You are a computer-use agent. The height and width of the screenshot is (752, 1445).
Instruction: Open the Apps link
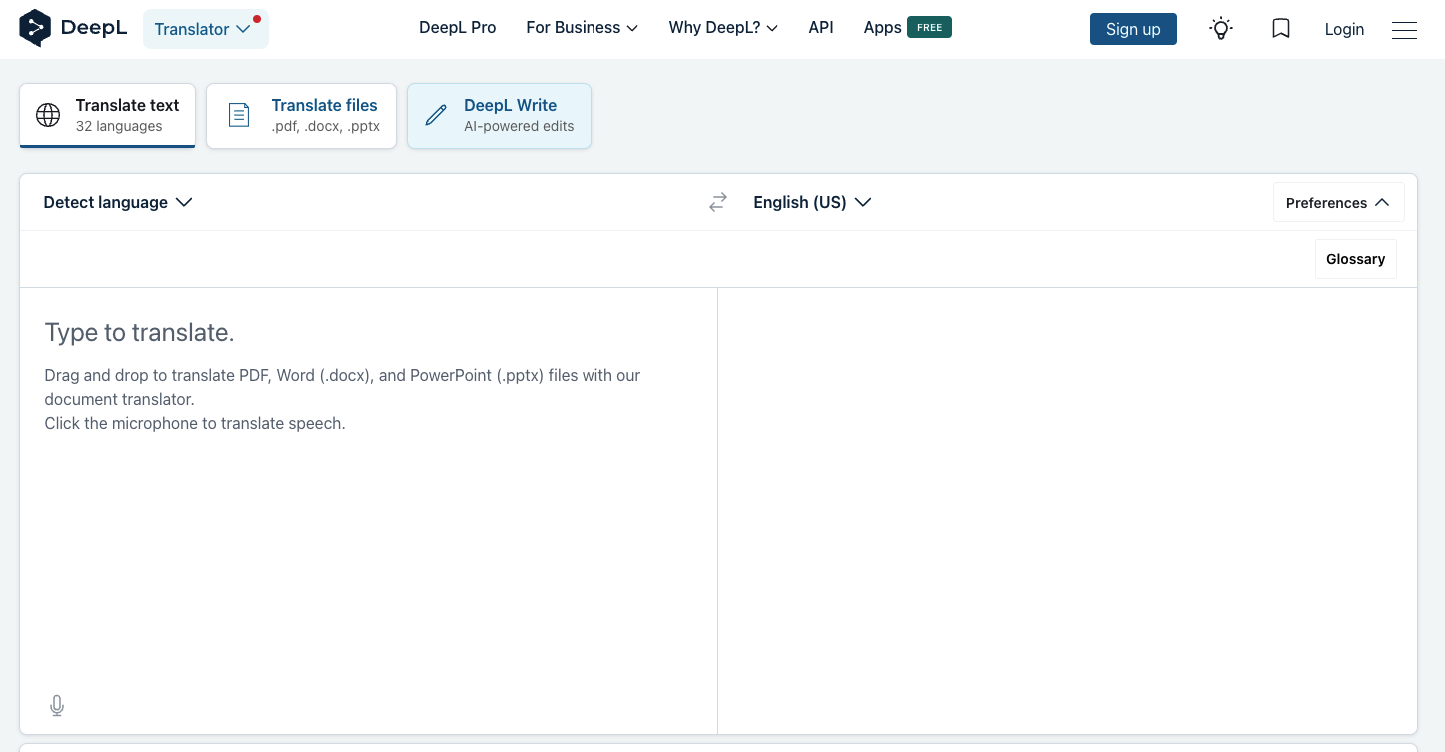(x=907, y=28)
